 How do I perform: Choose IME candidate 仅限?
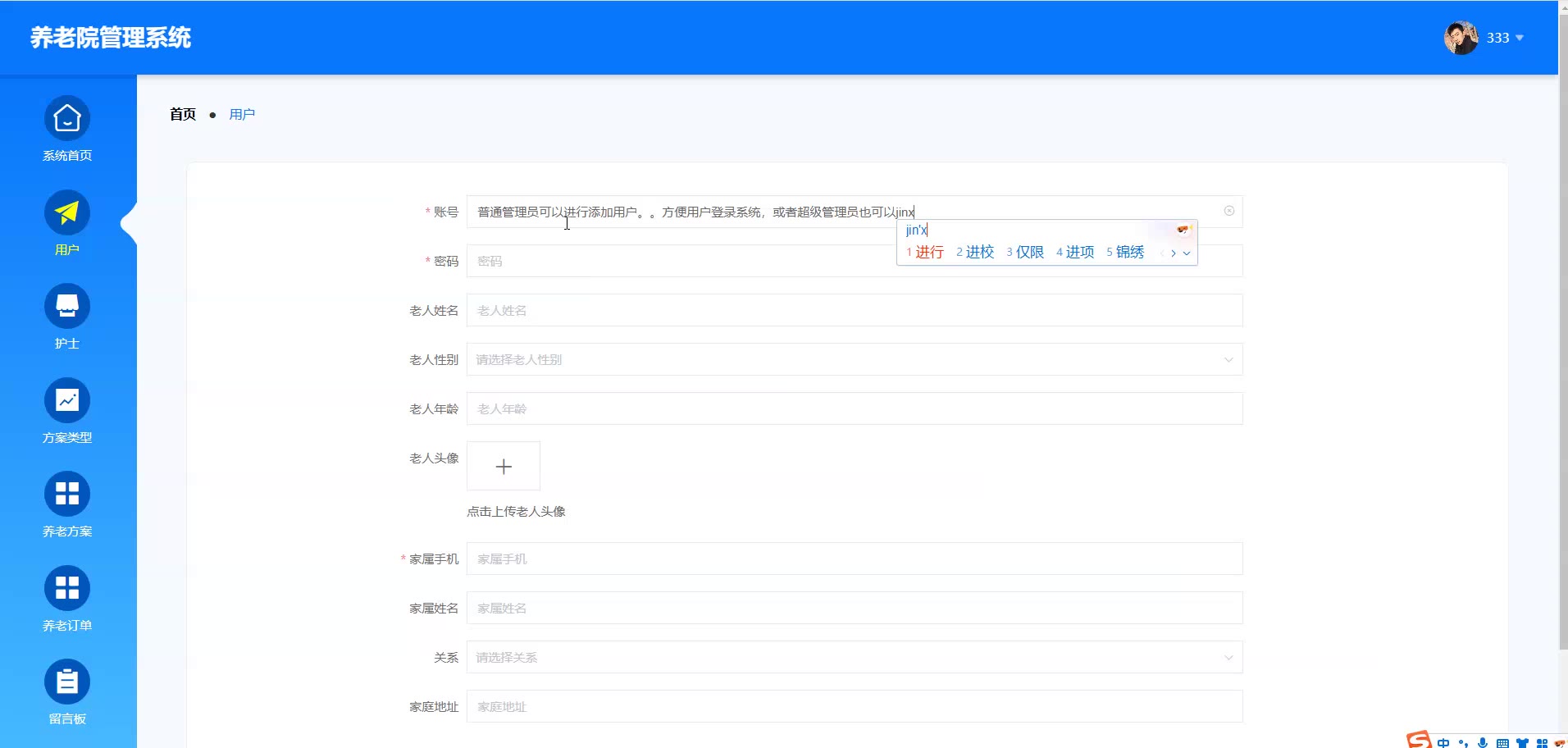point(1029,253)
